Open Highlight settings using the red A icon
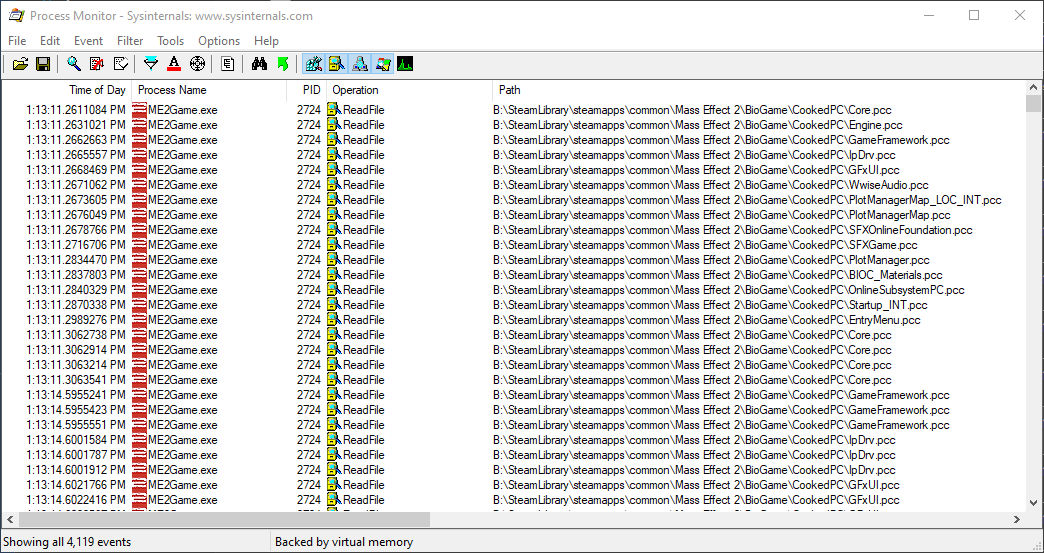The height and width of the screenshot is (553, 1044). coord(174,64)
